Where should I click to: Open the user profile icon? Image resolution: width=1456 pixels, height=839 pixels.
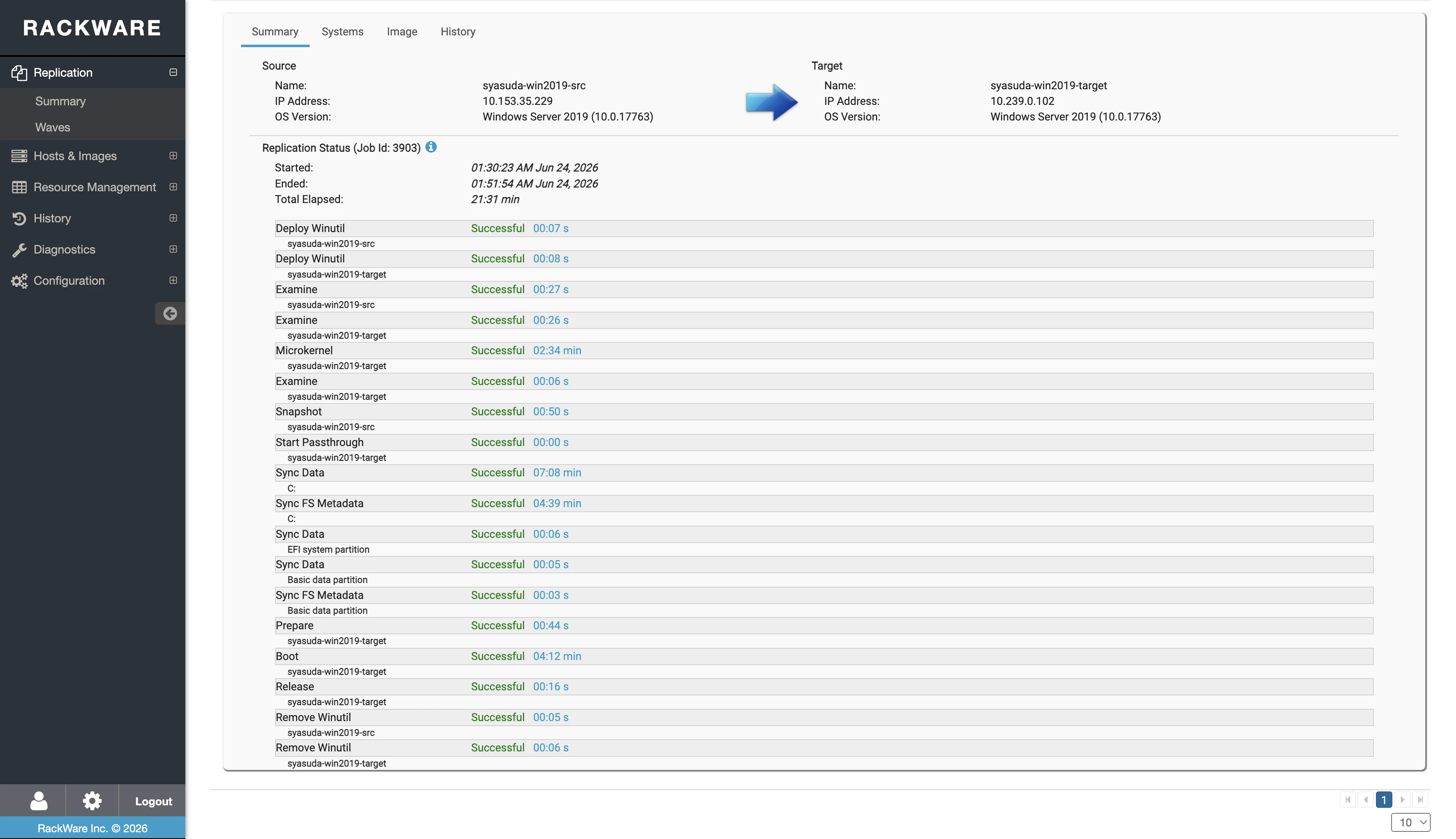point(39,800)
